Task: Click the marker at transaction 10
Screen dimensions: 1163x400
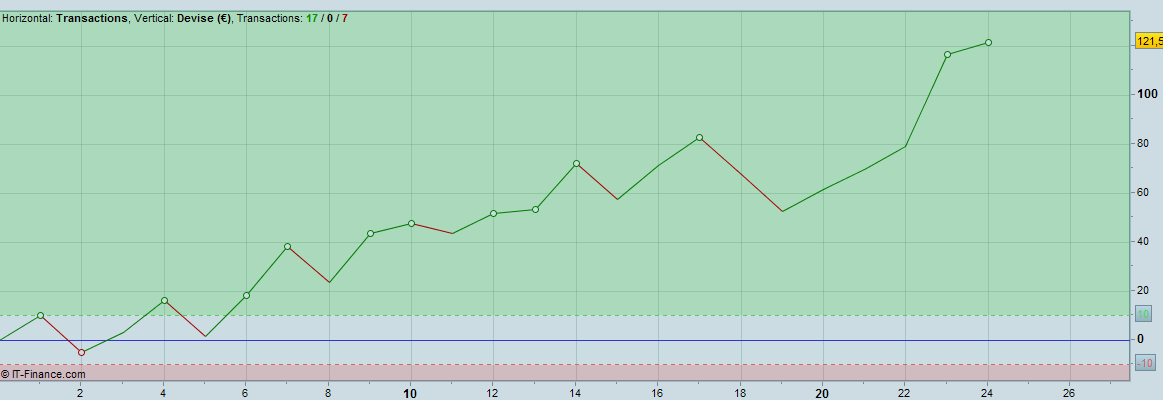Action: (412, 223)
